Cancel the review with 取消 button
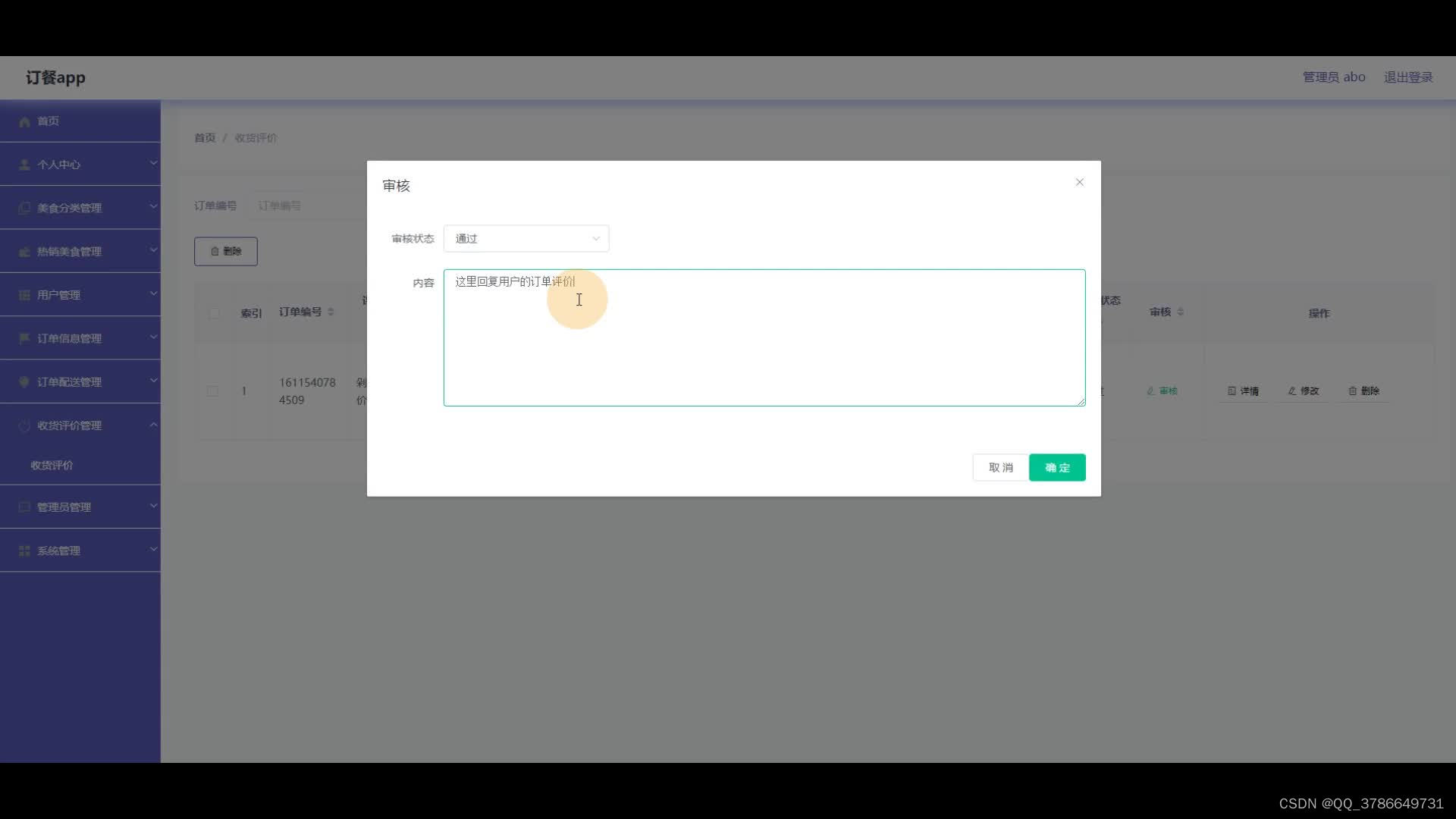This screenshot has width=1456, height=819. [x=1000, y=468]
